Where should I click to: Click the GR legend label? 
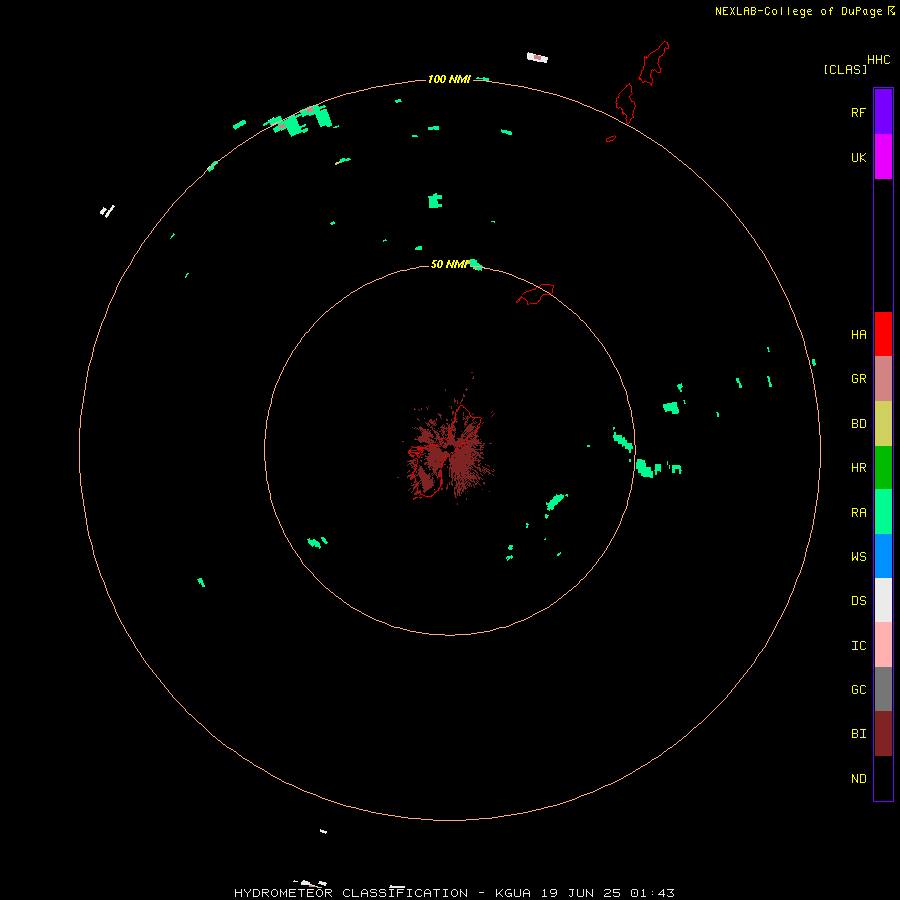point(858,379)
